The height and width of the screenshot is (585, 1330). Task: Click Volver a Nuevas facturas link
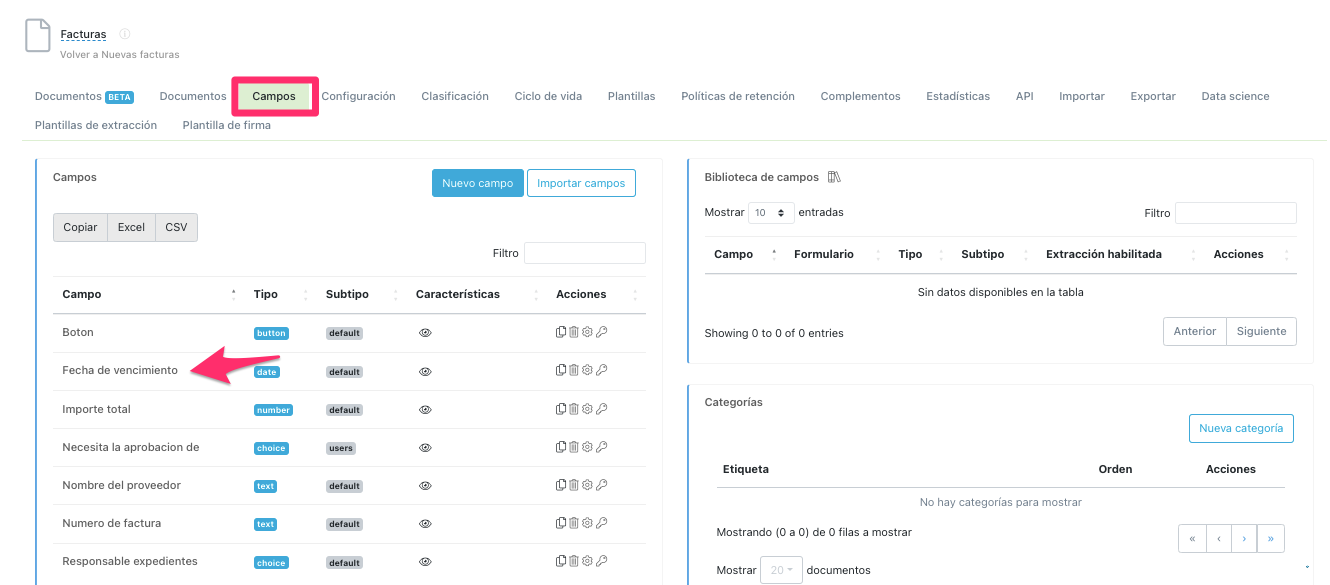(x=120, y=54)
